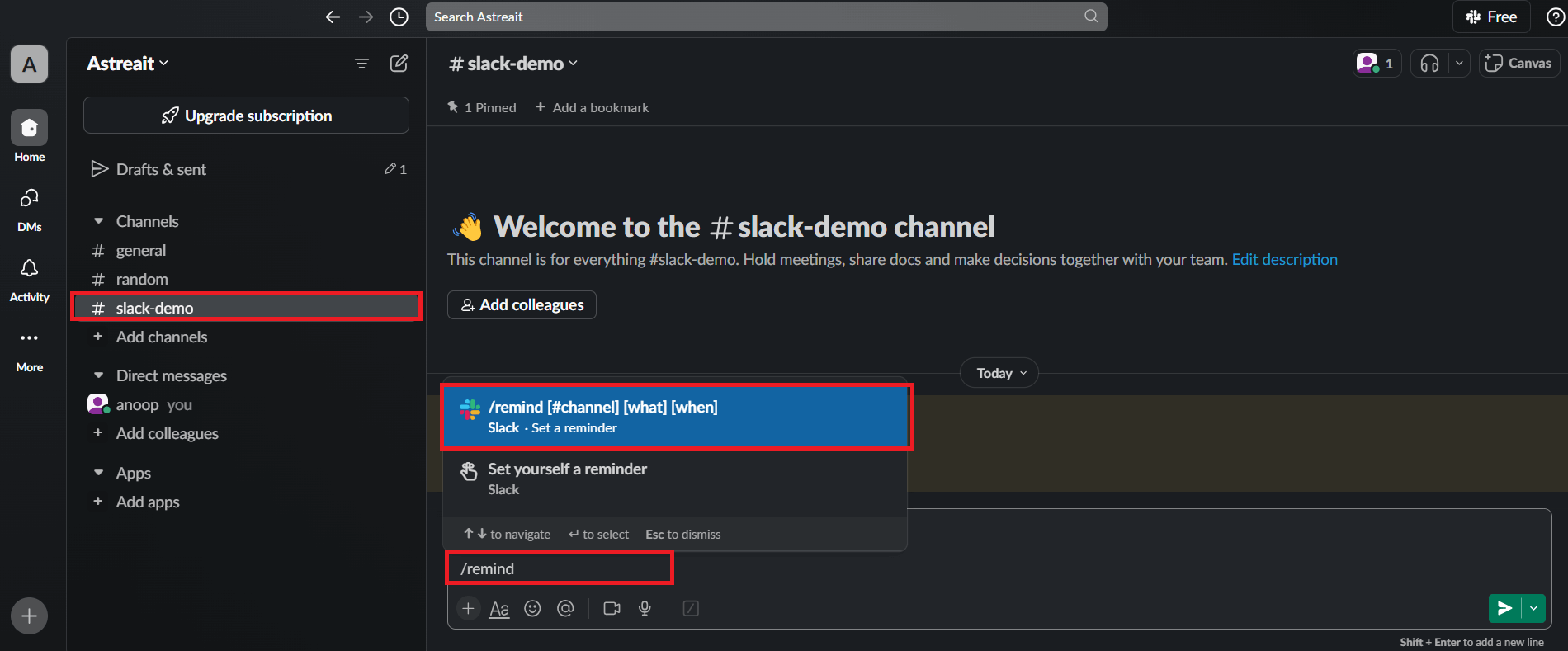Image resolution: width=1568 pixels, height=651 pixels.
Task: Select Set yourself a reminder suggestion
Action: coord(676,479)
